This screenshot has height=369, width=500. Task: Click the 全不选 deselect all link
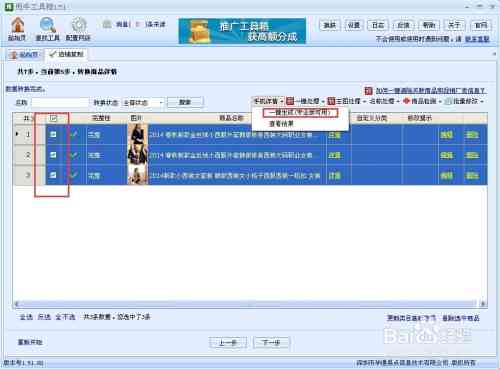[x=65, y=317]
